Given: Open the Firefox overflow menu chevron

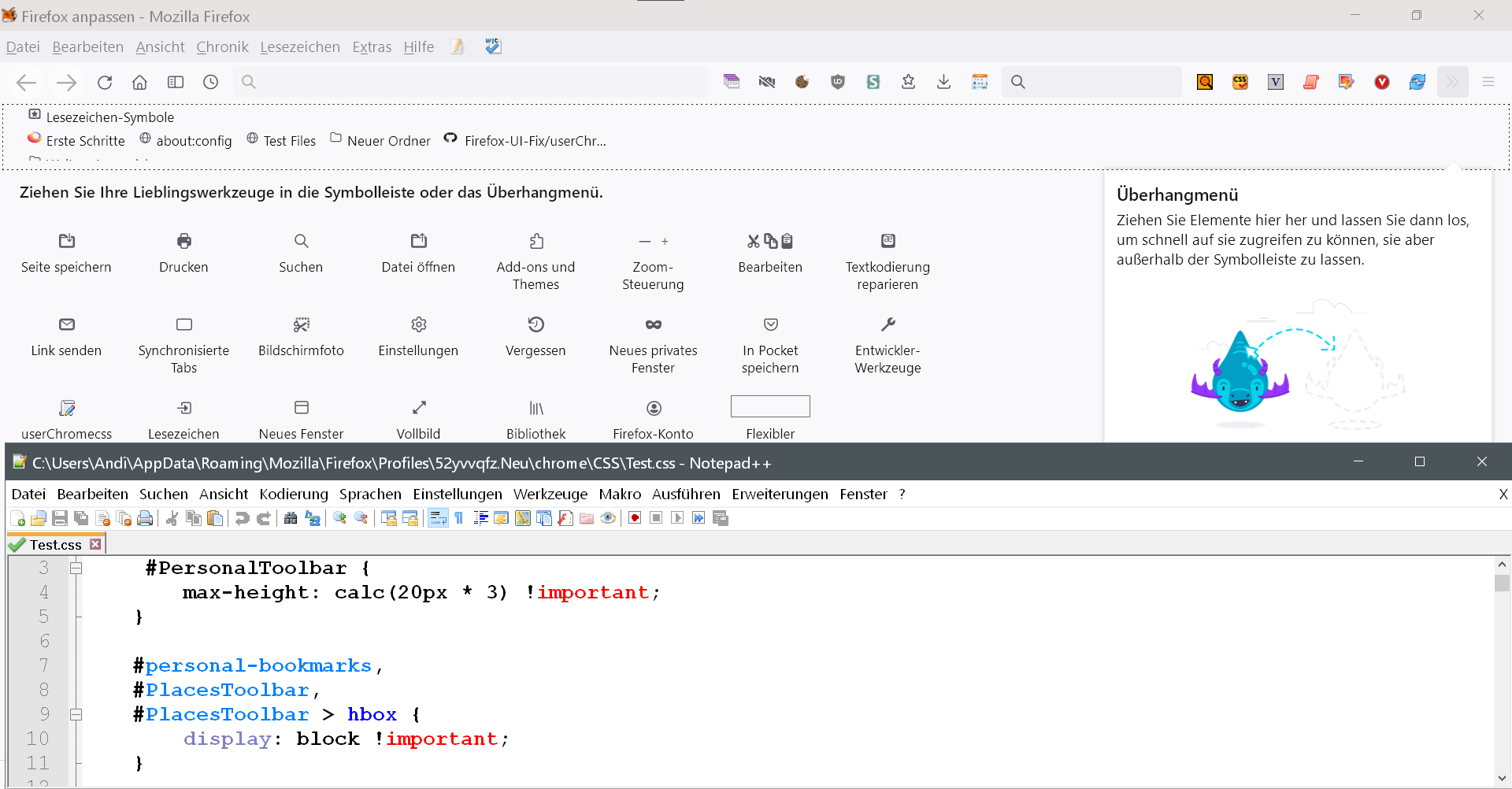Looking at the screenshot, I should (x=1452, y=82).
